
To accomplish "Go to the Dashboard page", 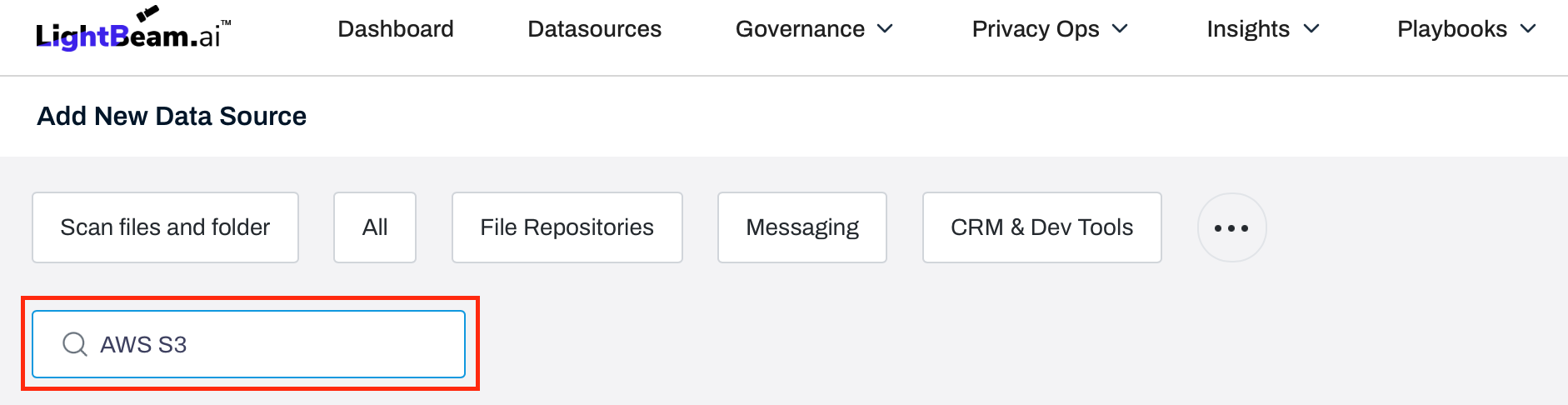I will pos(396,29).
